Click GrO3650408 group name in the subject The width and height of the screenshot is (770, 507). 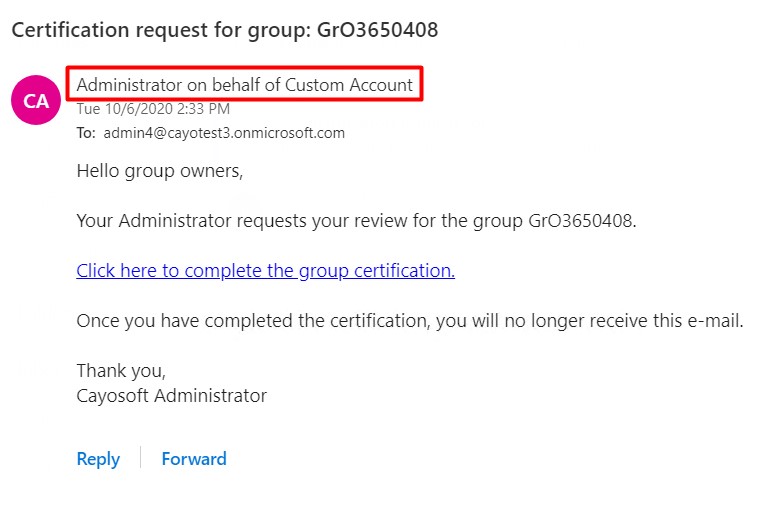377,30
